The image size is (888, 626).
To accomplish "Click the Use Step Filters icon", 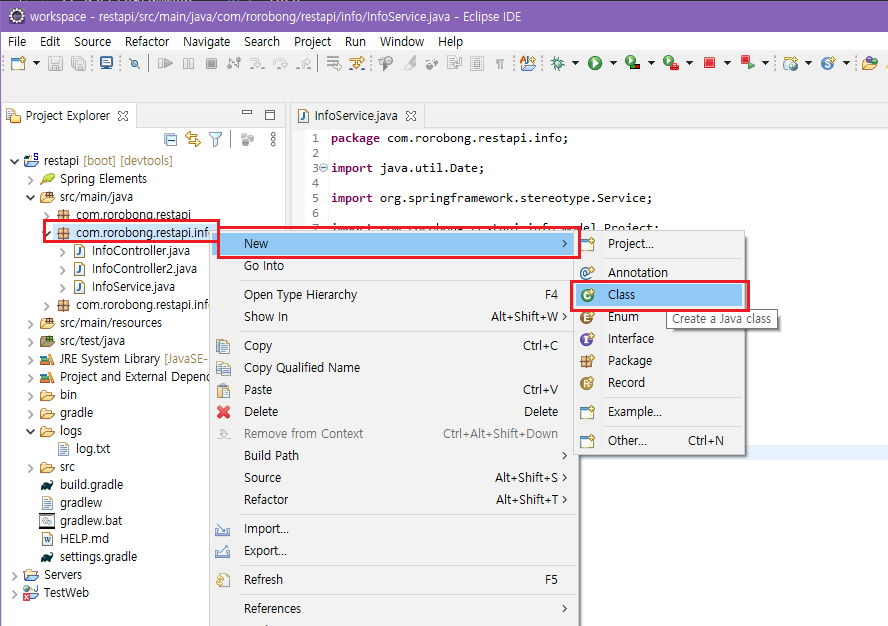I will click(x=357, y=63).
